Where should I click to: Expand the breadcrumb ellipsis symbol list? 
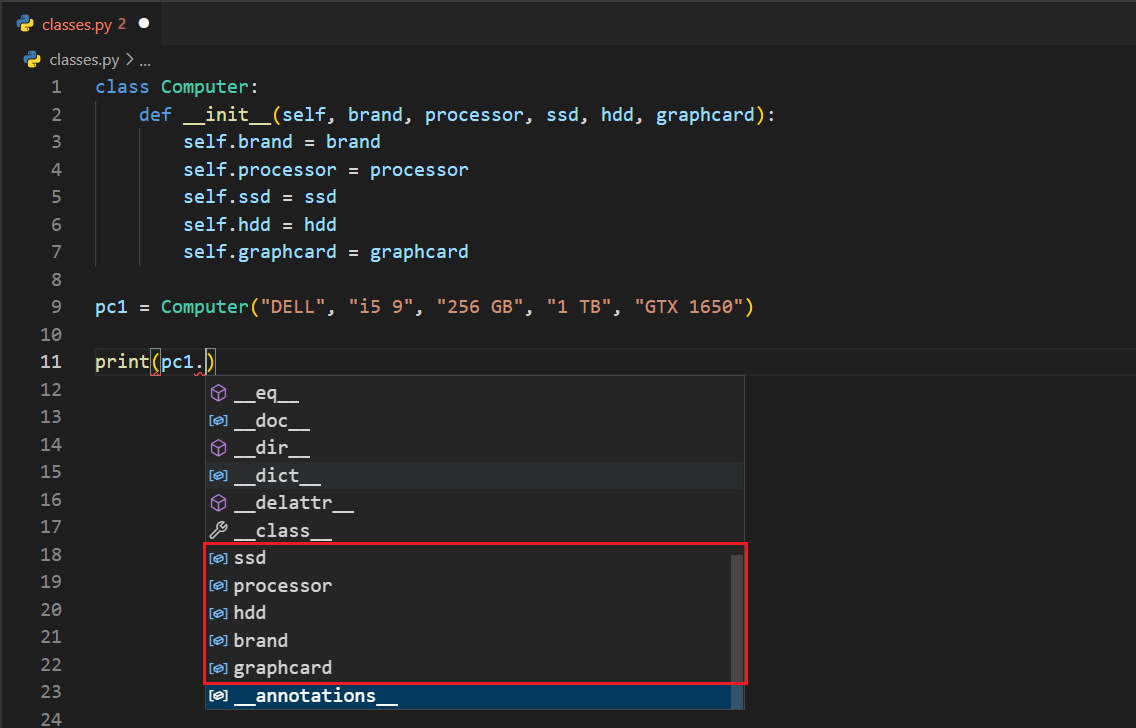(145, 59)
